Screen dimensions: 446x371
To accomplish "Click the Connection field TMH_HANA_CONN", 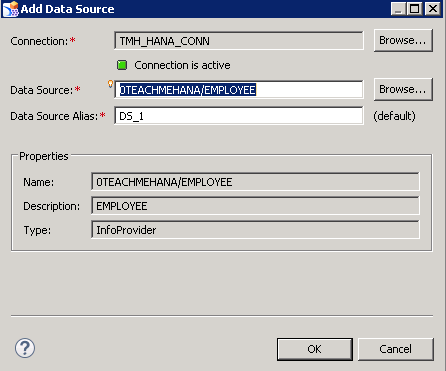I will point(239,41).
